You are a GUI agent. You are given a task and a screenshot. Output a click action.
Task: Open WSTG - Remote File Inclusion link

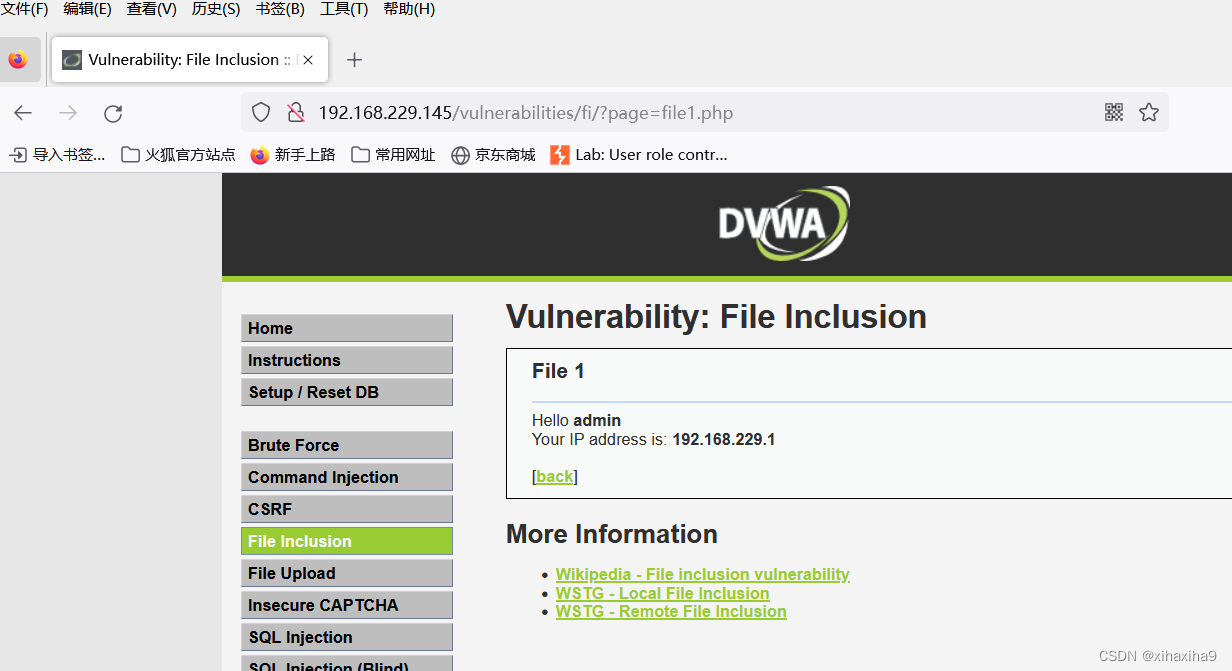671,611
